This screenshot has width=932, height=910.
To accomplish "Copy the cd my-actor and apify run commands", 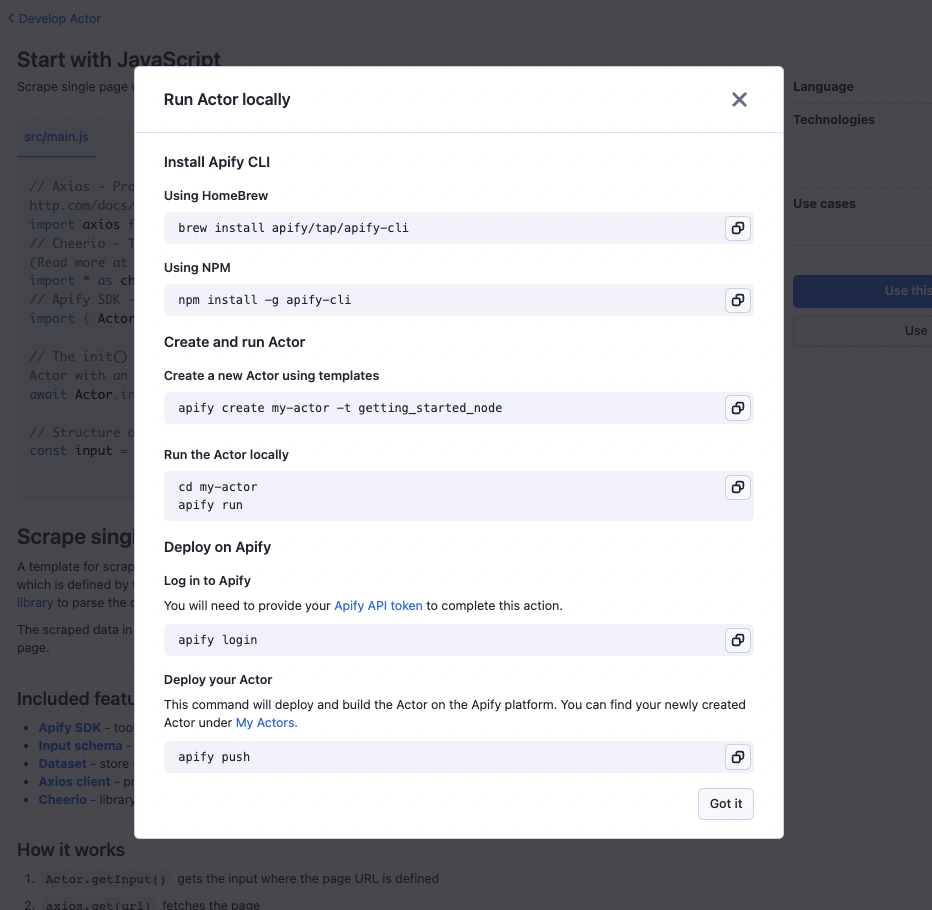I will pos(737,487).
